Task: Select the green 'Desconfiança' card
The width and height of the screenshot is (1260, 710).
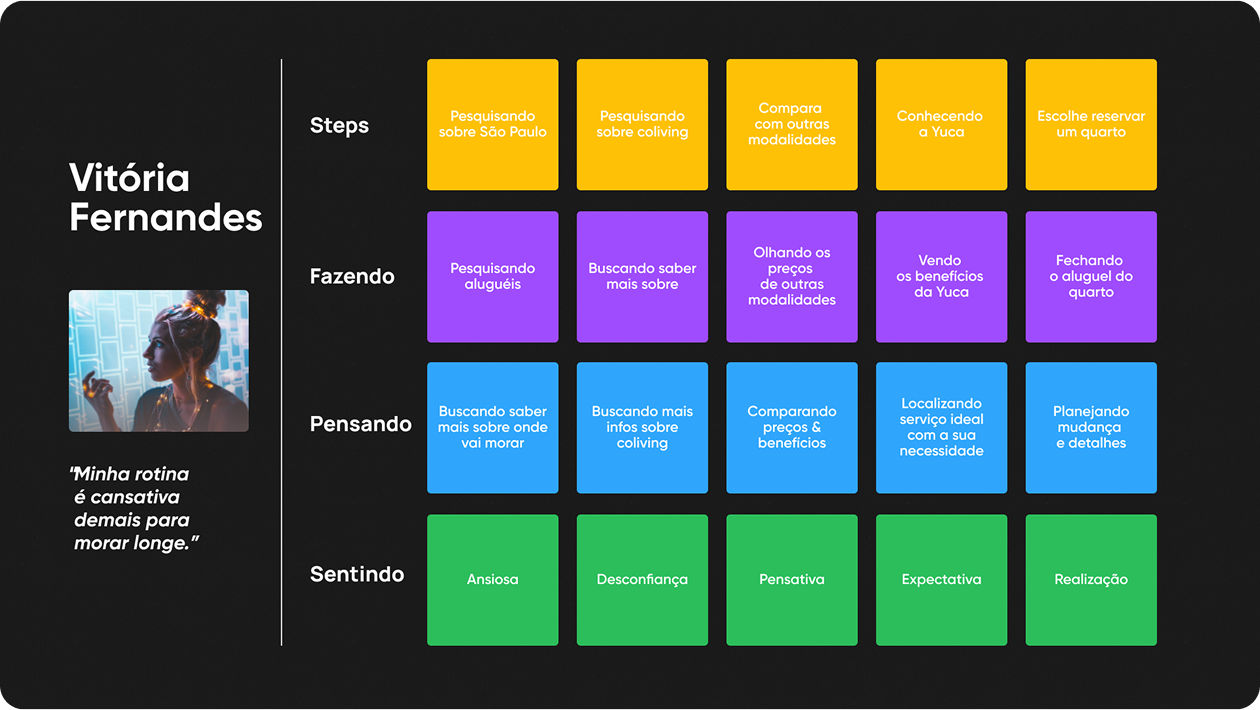Action: (642, 580)
